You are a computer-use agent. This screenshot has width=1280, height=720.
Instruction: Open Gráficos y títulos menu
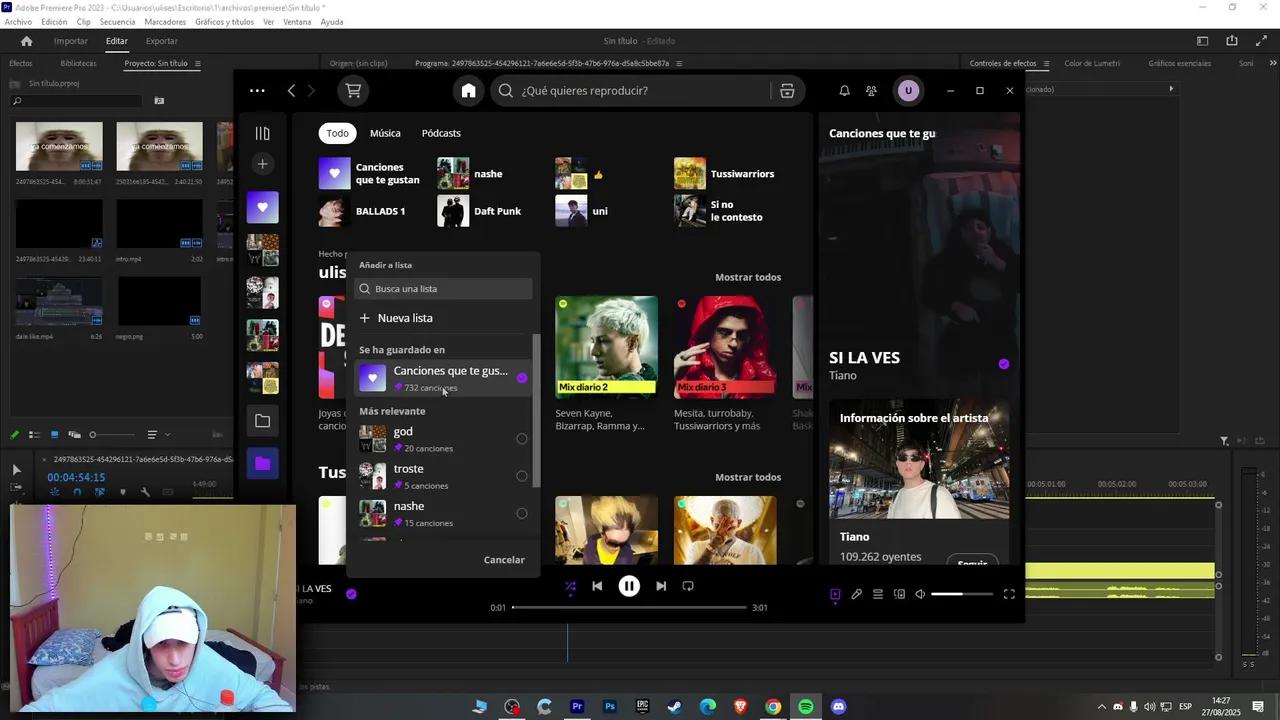224,22
